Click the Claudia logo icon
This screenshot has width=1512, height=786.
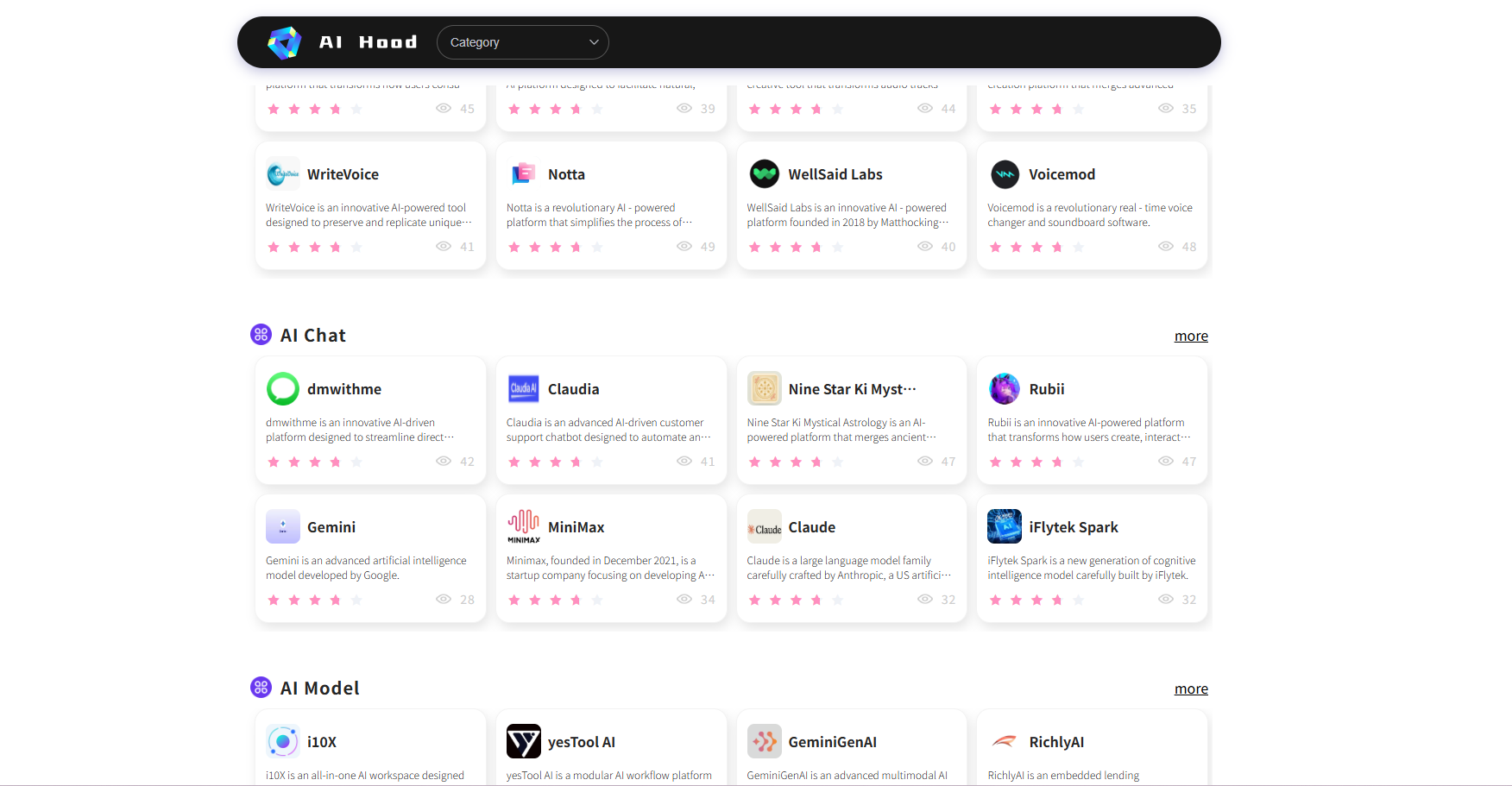(x=522, y=389)
